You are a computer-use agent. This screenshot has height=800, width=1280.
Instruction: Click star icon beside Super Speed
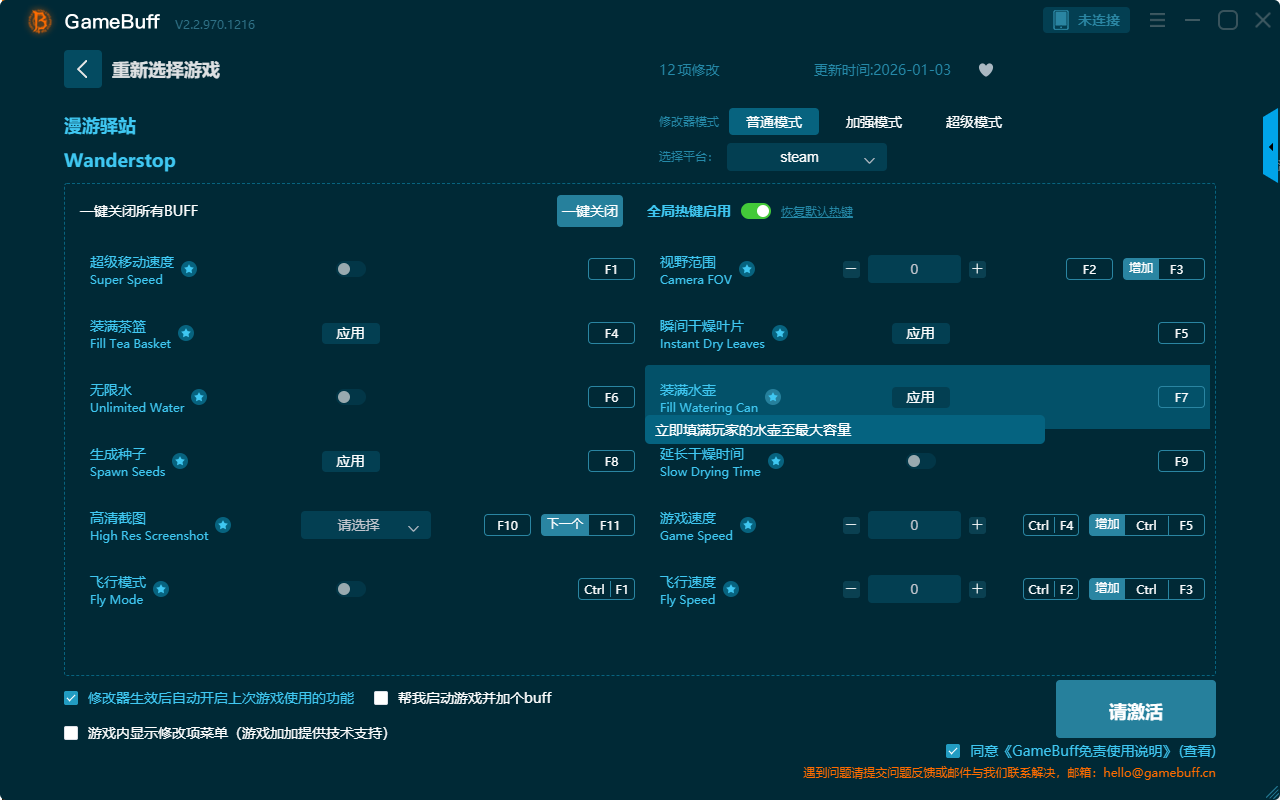[x=189, y=269]
